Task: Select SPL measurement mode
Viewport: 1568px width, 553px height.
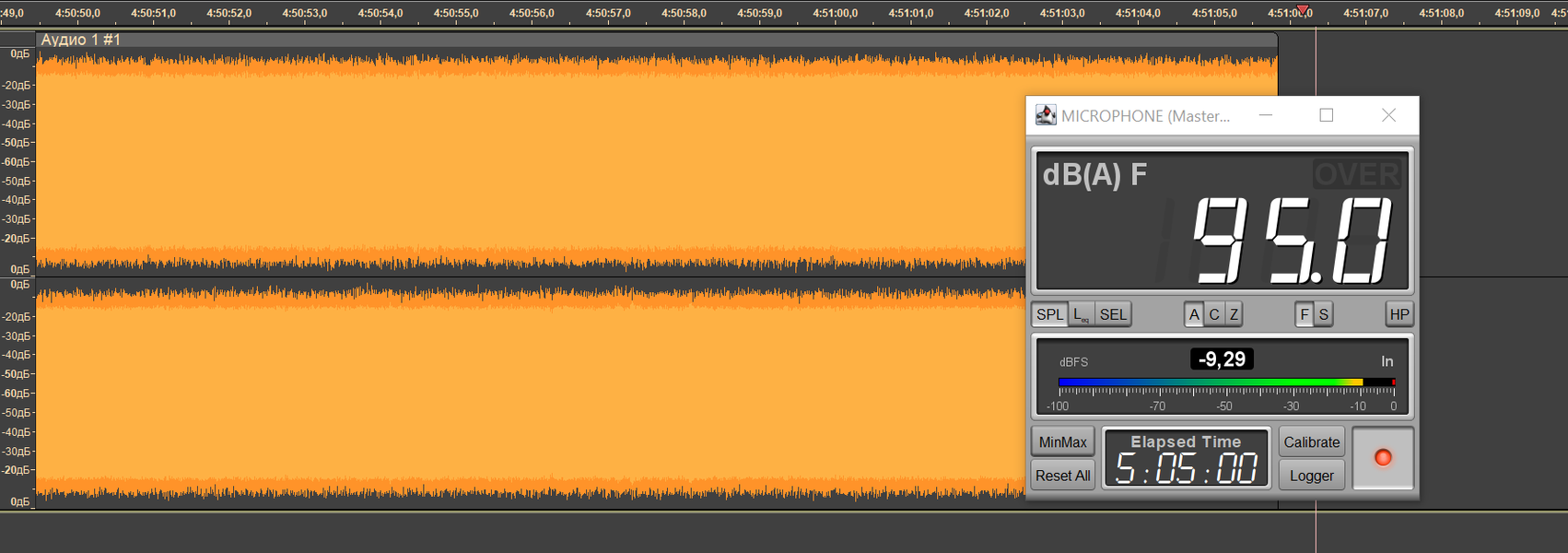Action: pyautogui.click(x=1049, y=314)
